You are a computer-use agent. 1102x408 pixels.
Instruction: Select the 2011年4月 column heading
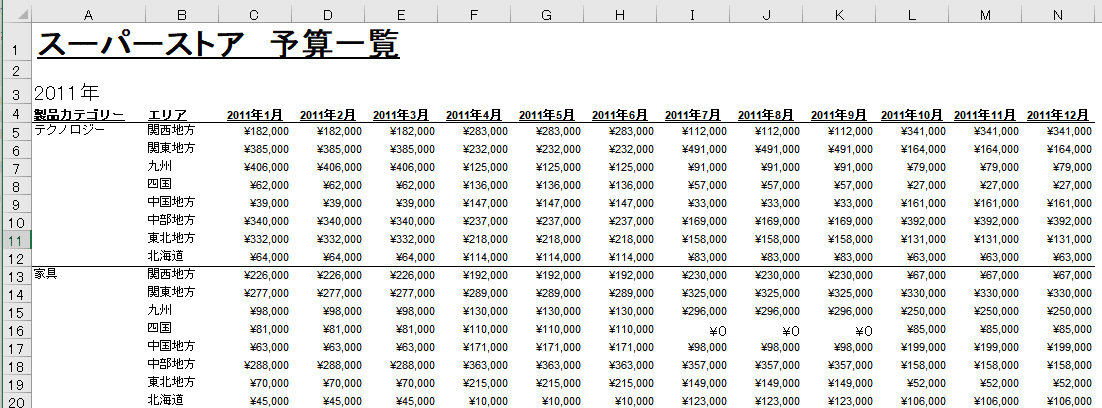(474, 114)
